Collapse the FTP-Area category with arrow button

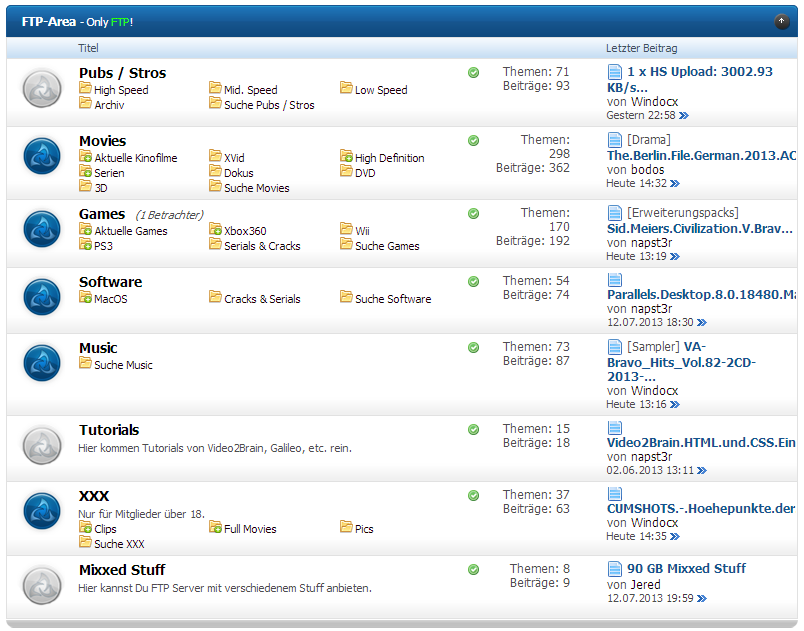pos(781,21)
